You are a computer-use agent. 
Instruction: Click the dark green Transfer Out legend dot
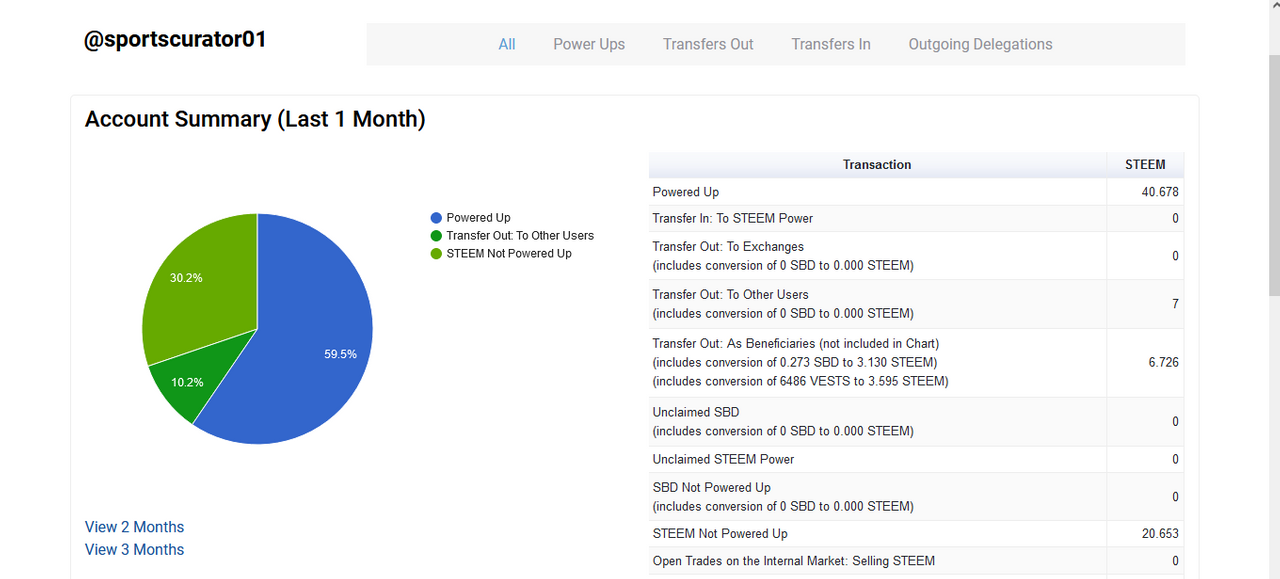tap(436, 236)
